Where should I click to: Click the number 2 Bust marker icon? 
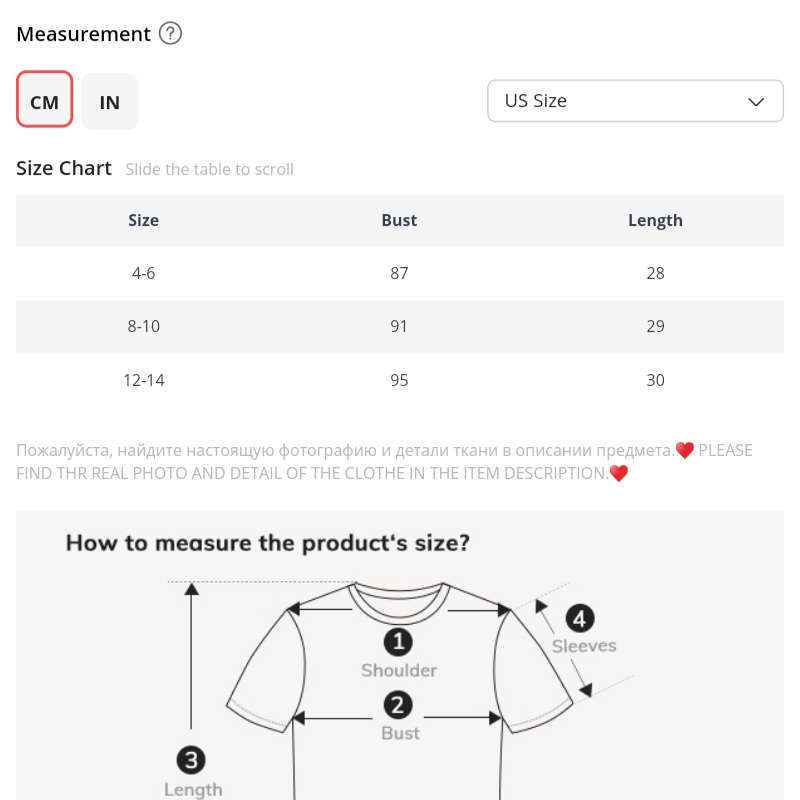(399, 705)
